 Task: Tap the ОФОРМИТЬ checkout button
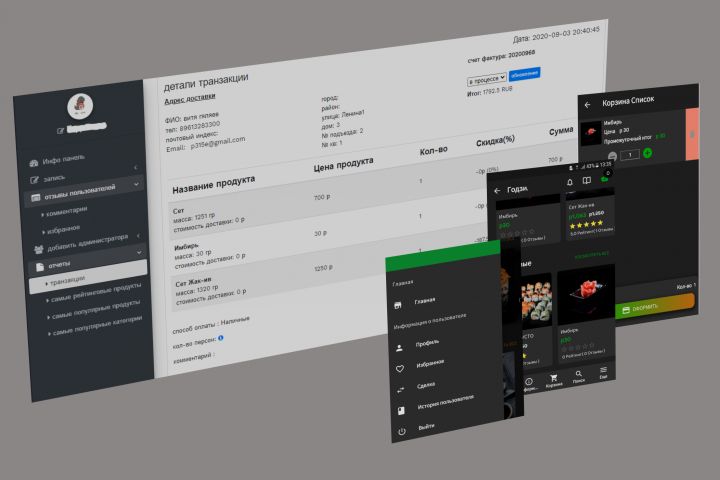point(654,306)
